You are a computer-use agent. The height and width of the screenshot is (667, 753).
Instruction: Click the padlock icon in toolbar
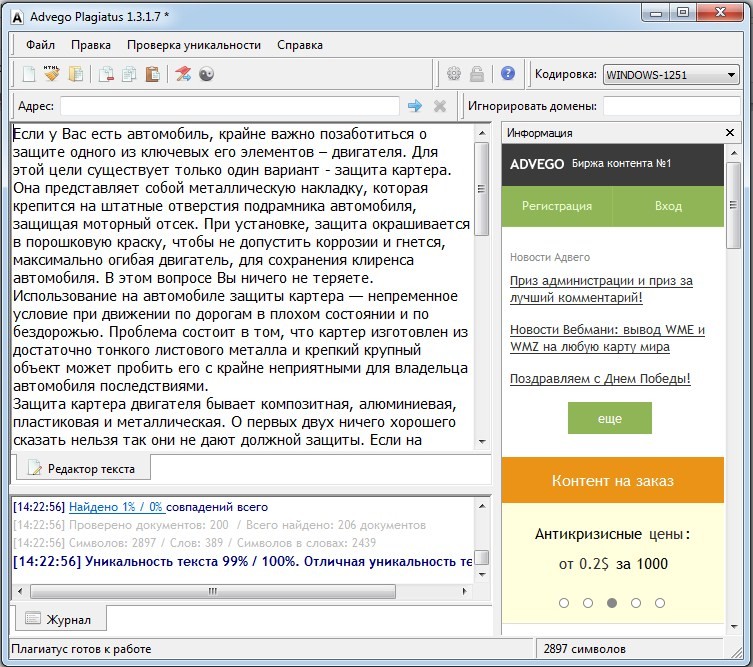[x=477, y=73]
